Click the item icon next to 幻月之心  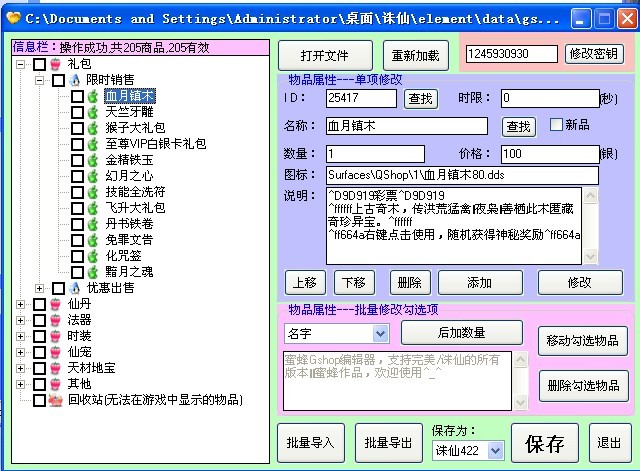coord(92,176)
